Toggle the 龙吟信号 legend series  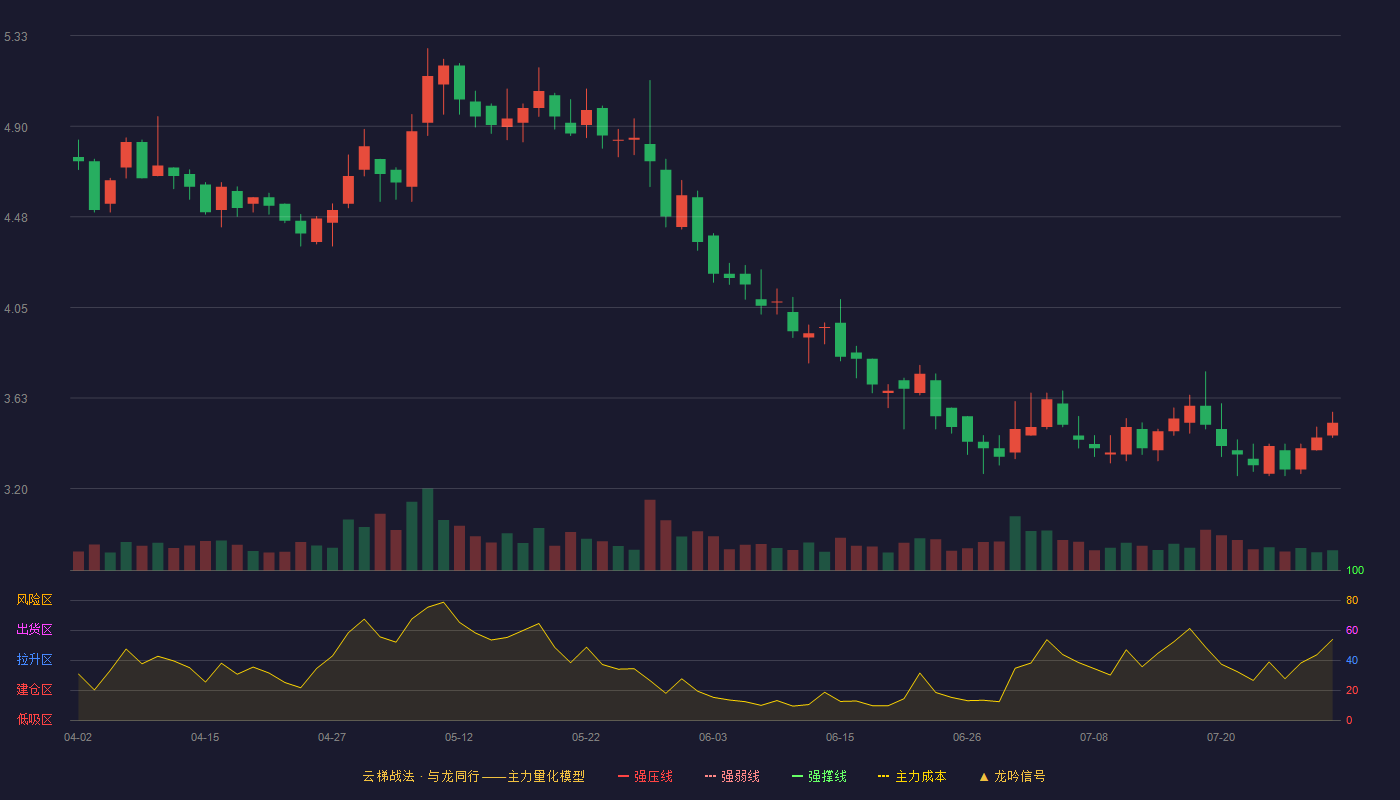coord(1012,776)
